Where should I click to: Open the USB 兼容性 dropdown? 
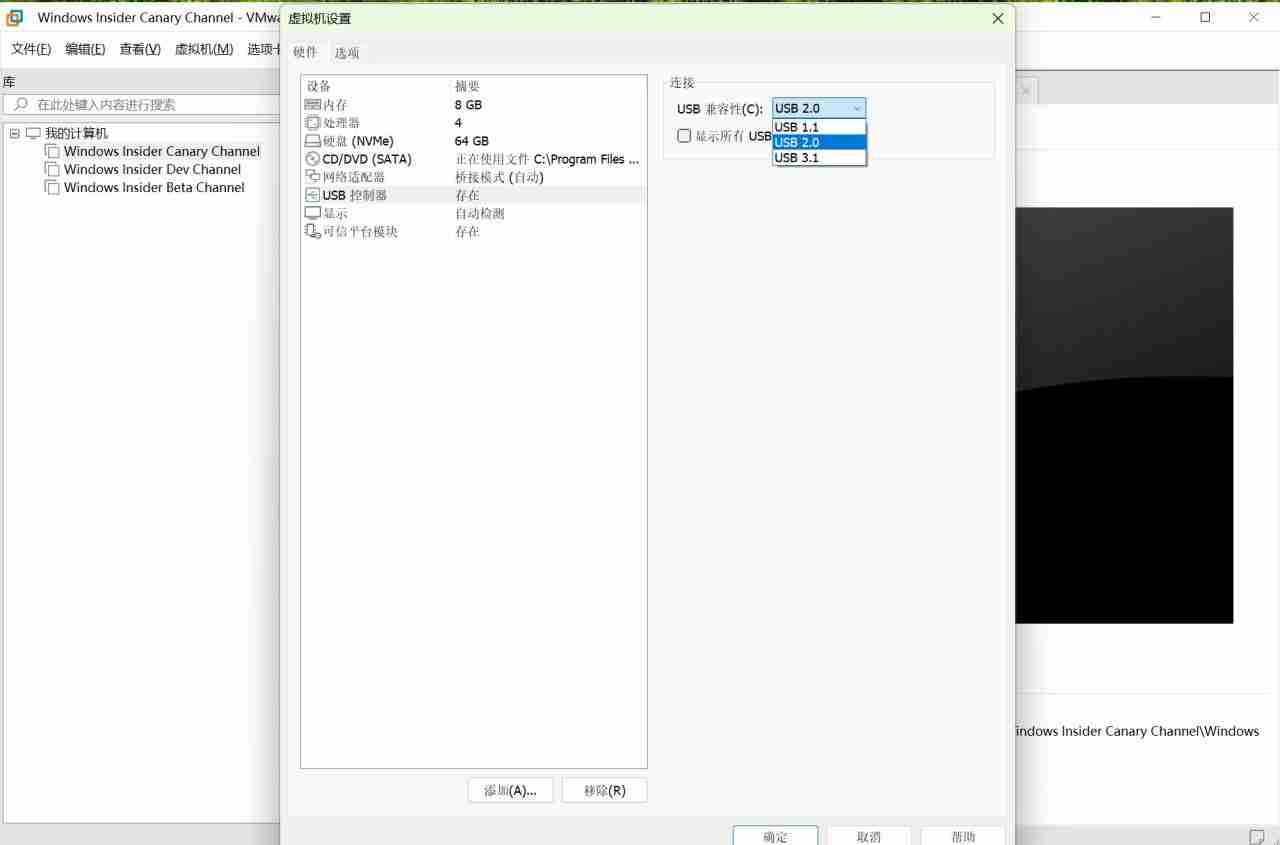coord(857,107)
